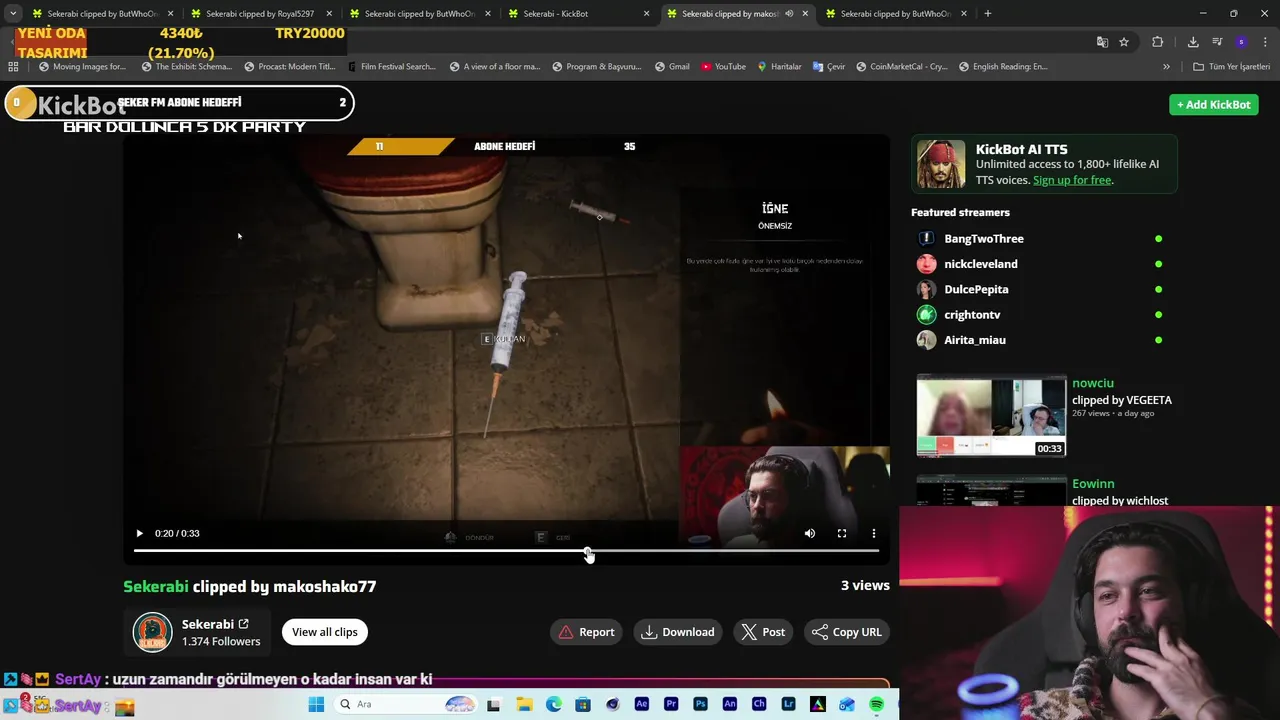Click the Sekerabi name in clip title
The height and width of the screenshot is (720, 1280).
[156, 587]
